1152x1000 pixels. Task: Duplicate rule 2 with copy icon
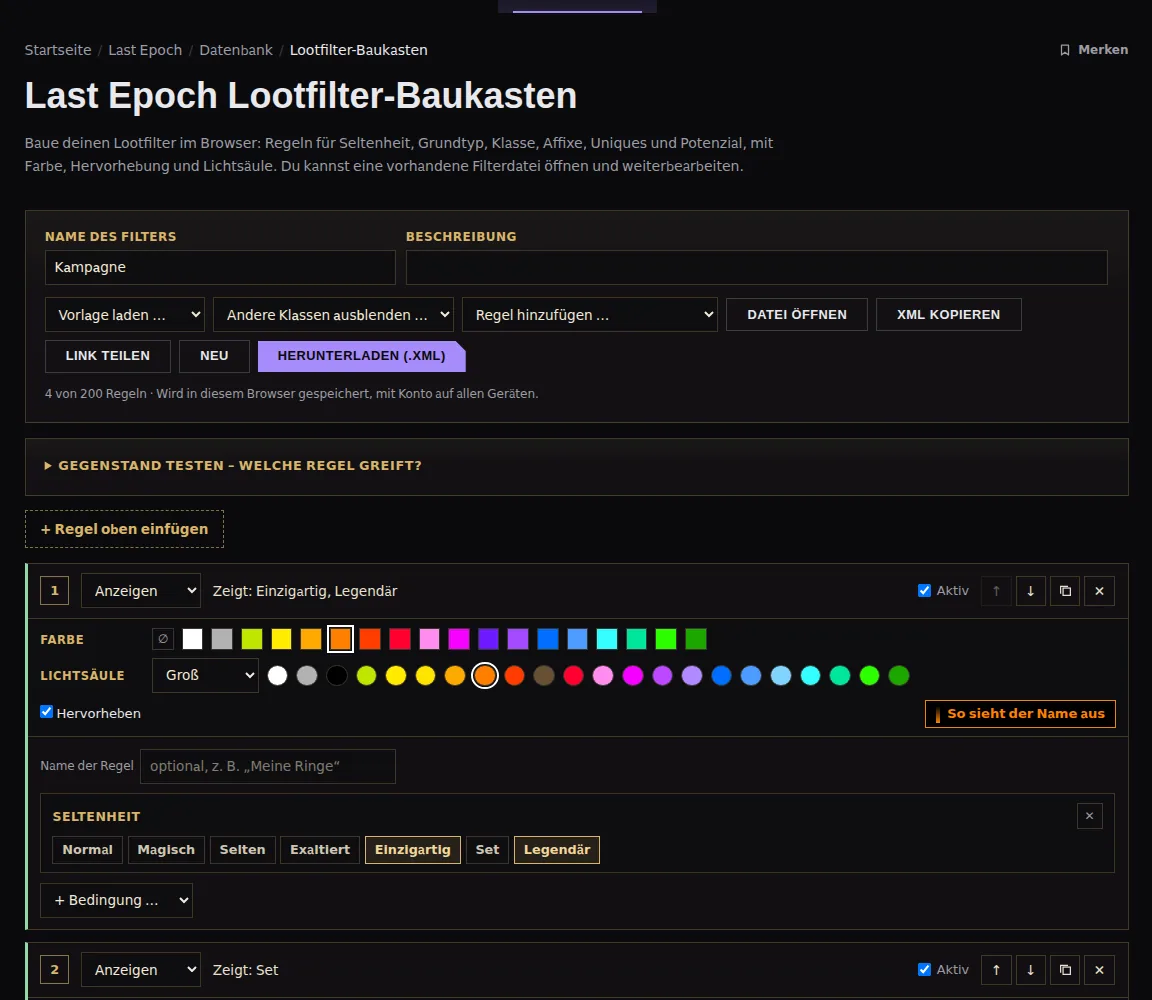coord(1065,970)
